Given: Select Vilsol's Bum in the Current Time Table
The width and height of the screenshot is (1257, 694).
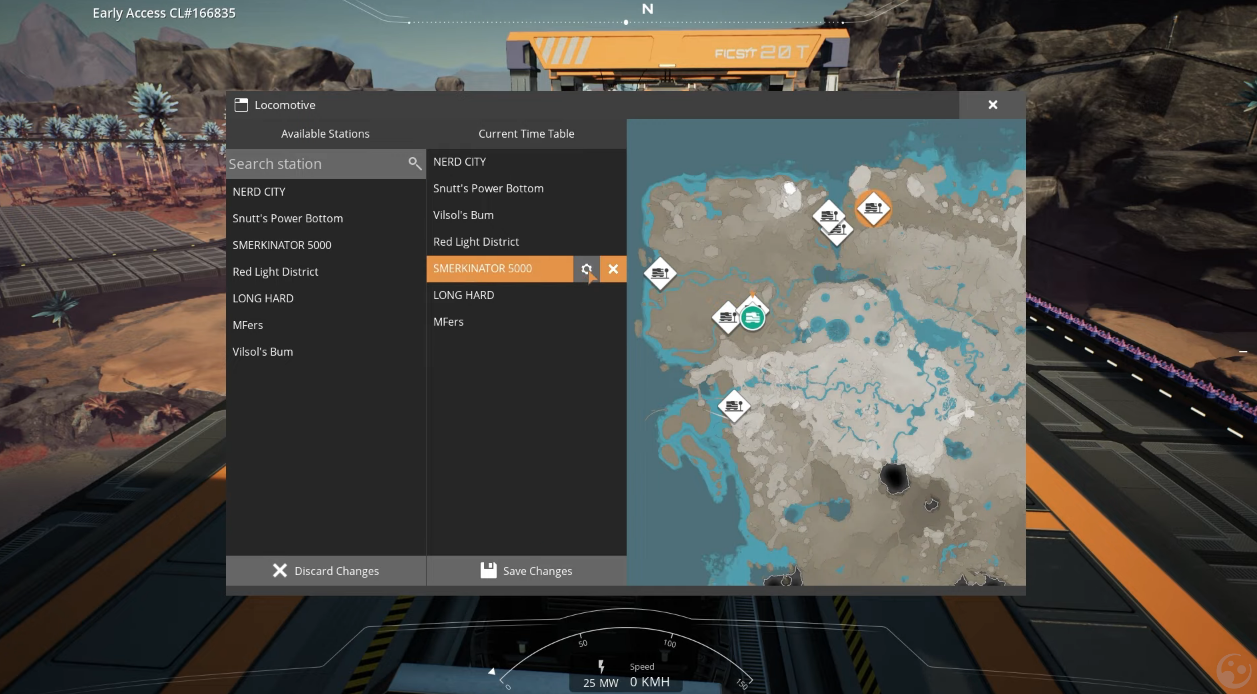Looking at the screenshot, I should coord(527,215).
